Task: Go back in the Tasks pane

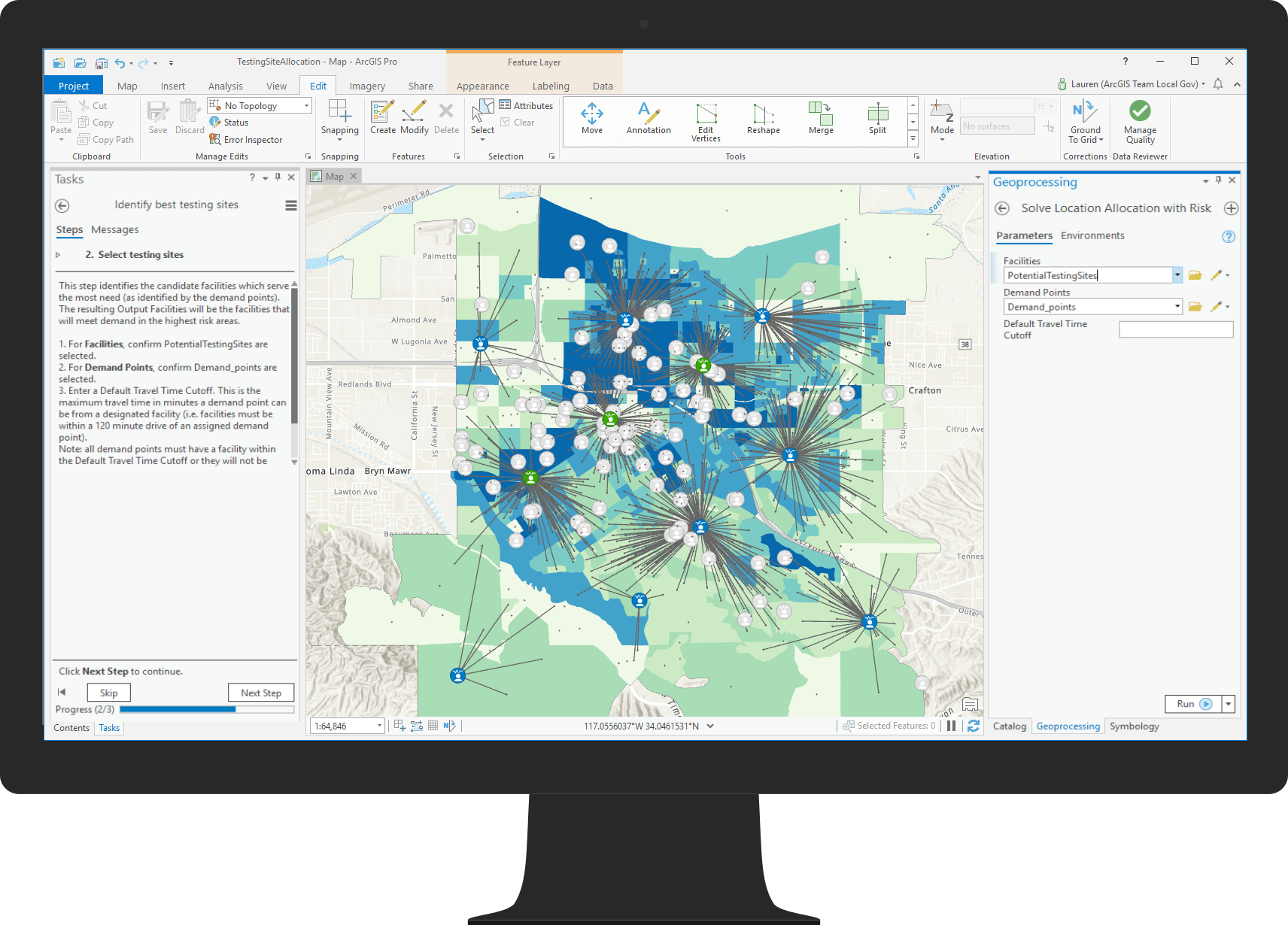Action: point(62,205)
